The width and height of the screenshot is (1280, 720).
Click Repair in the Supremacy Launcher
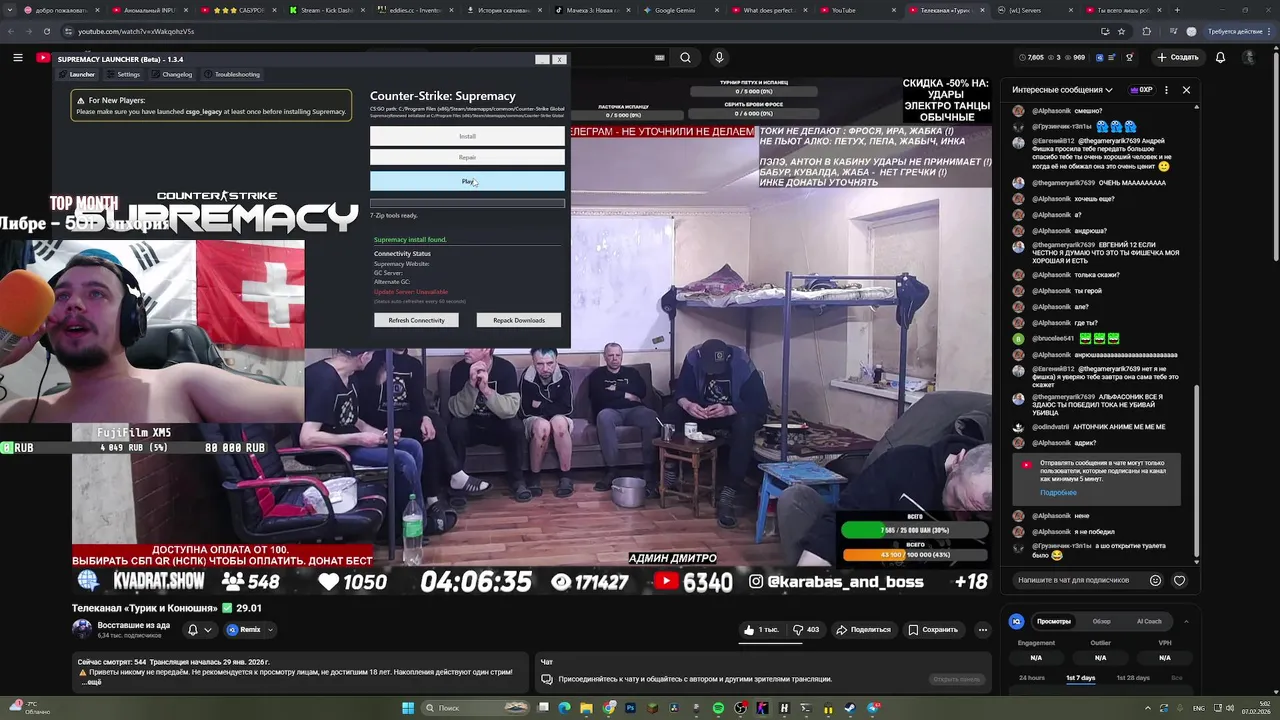[x=467, y=157]
